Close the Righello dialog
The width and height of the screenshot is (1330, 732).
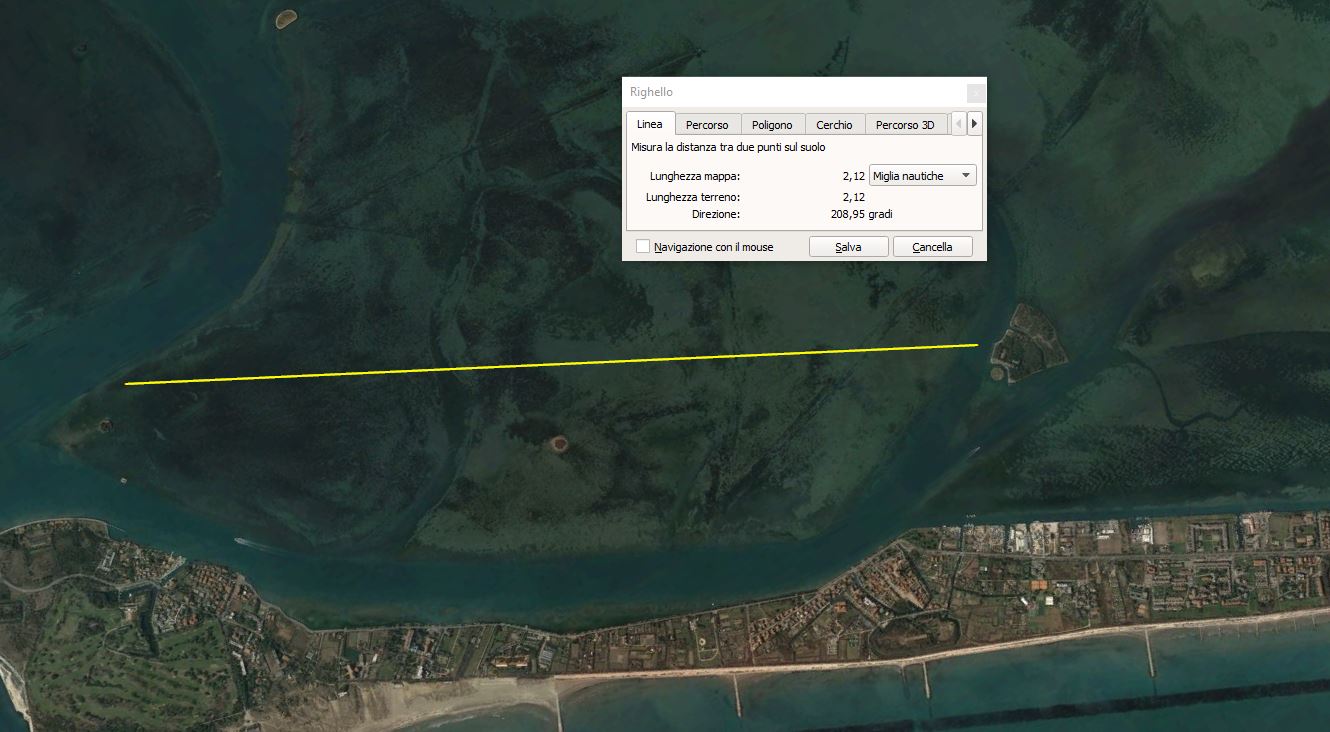pos(976,92)
